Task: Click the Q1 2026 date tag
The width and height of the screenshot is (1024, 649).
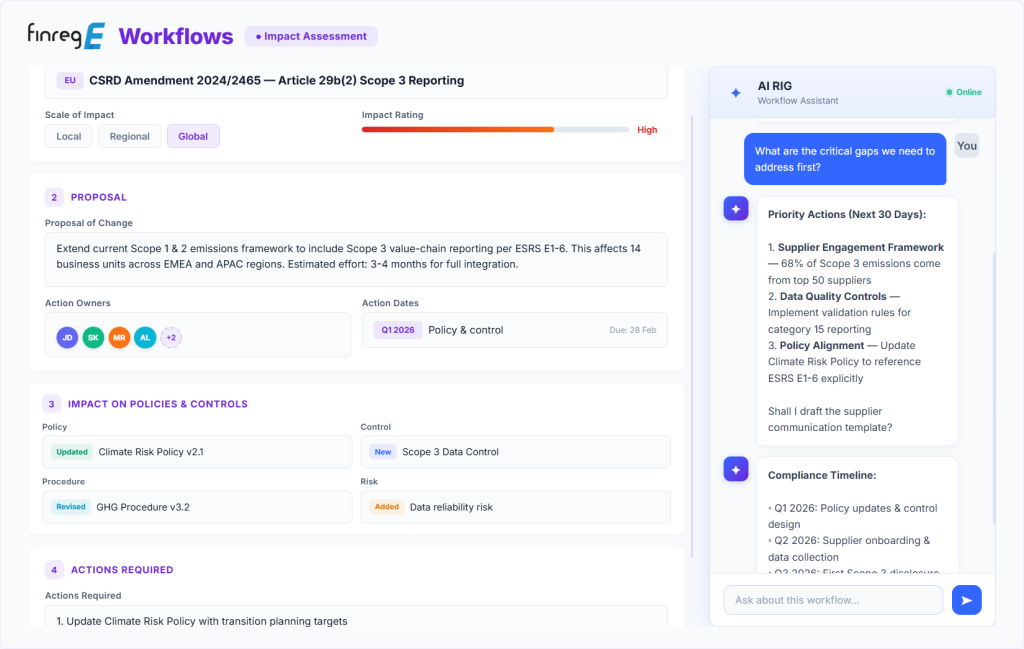Action: [x=398, y=330]
